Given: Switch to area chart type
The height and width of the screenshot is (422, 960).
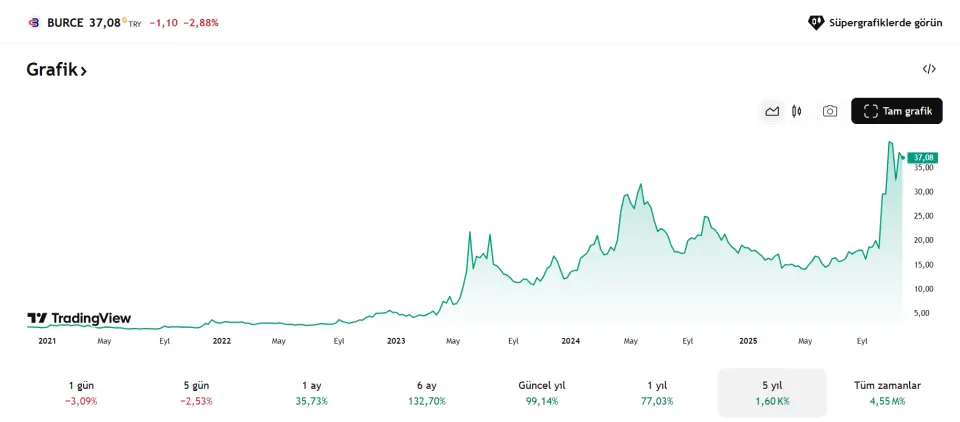Looking at the screenshot, I should [x=772, y=111].
